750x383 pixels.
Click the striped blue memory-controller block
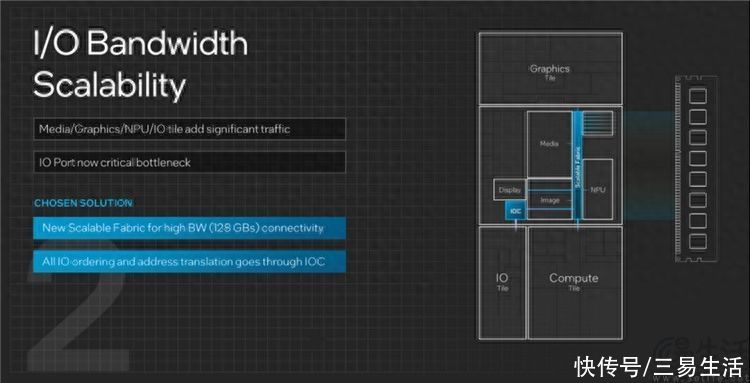pos(597,123)
